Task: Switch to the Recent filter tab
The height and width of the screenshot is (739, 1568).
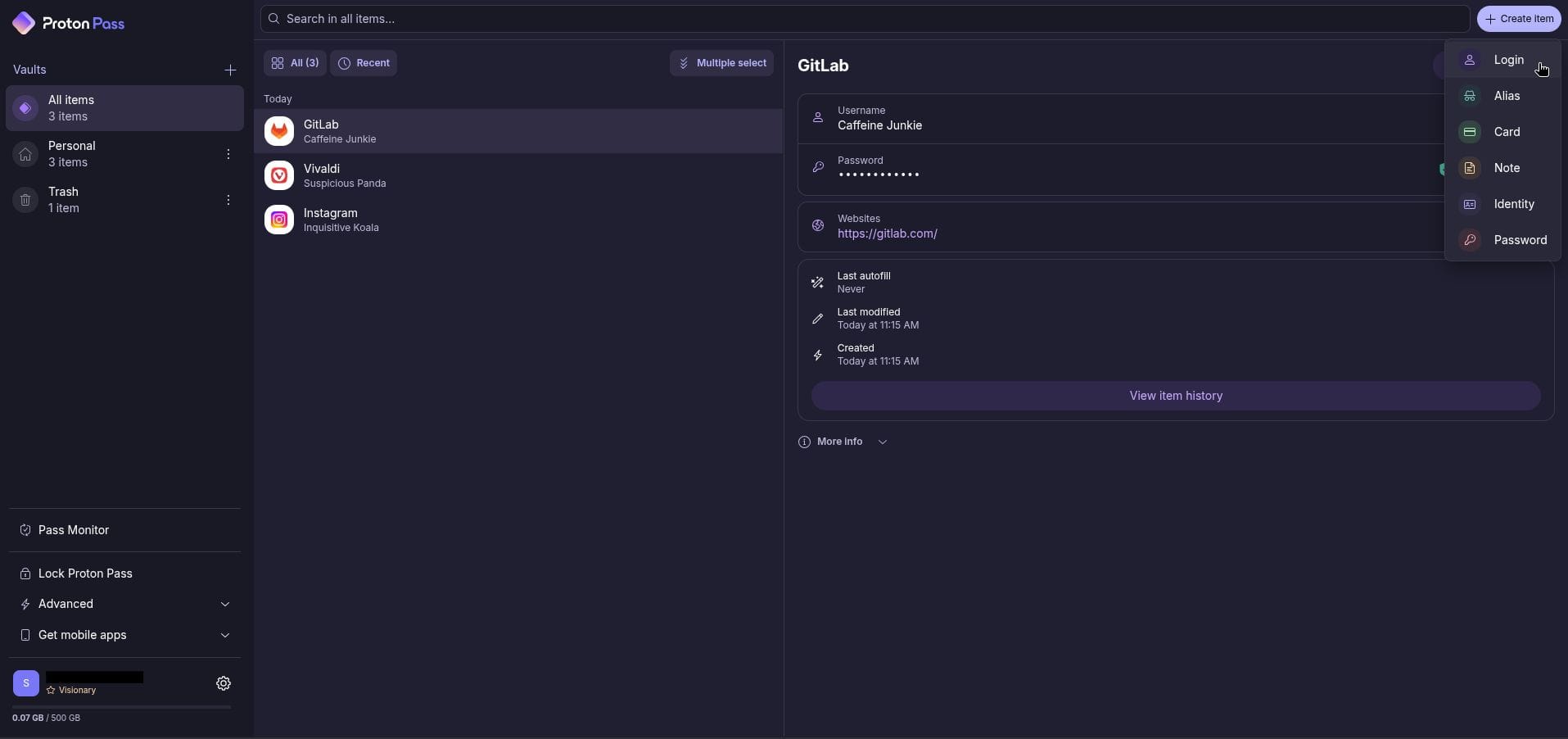Action: 364,63
